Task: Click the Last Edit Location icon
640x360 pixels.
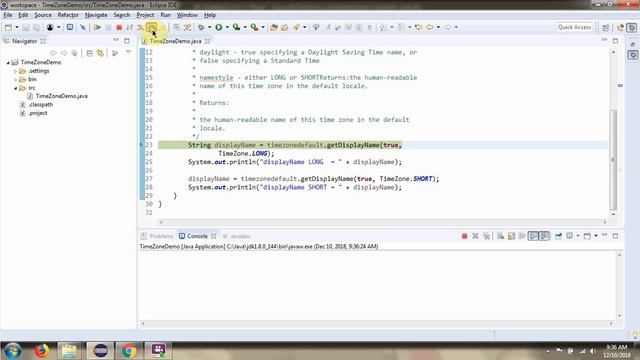Action: point(418,27)
